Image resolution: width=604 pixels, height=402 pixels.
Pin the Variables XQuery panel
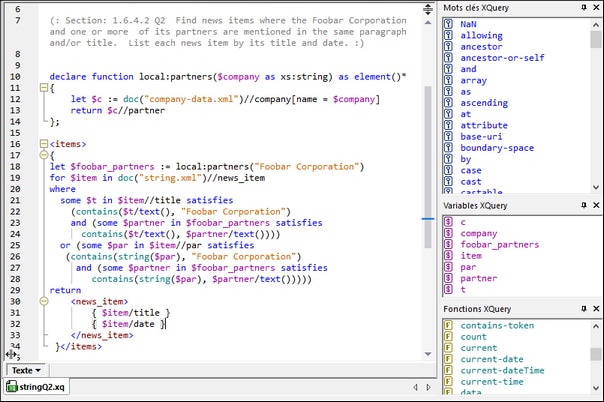tap(583, 206)
